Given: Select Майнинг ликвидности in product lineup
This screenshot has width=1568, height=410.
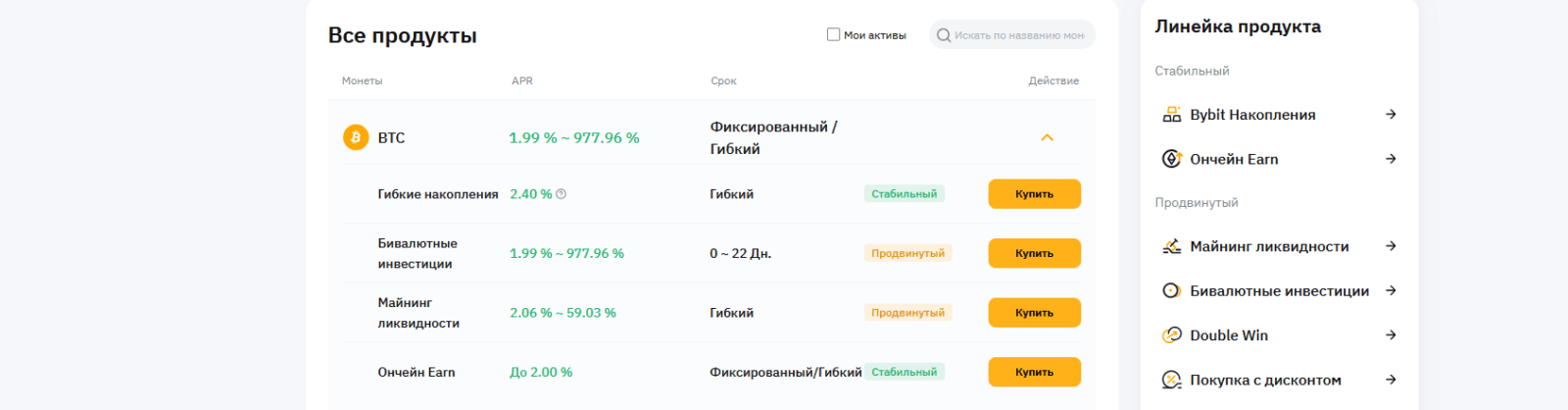Looking at the screenshot, I should point(1269,246).
